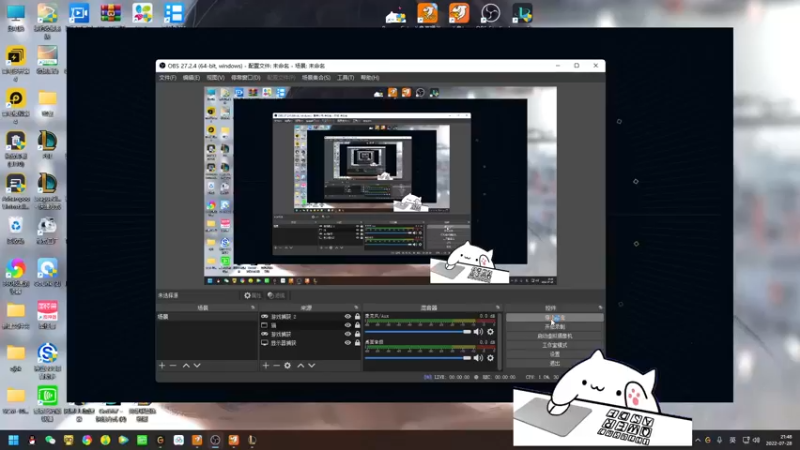The width and height of the screenshot is (800, 450).
Task: Open the 工具(T) Tools menu
Action: pos(345,78)
